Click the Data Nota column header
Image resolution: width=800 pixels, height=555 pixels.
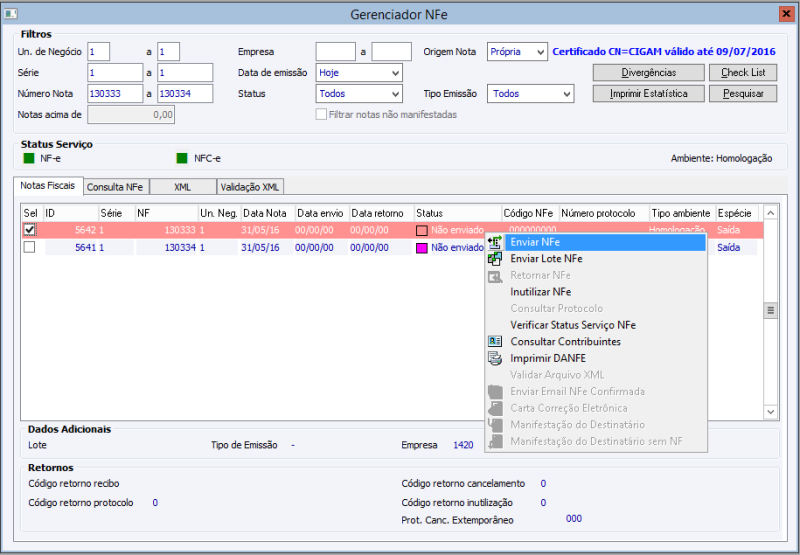pyautogui.click(x=268, y=213)
